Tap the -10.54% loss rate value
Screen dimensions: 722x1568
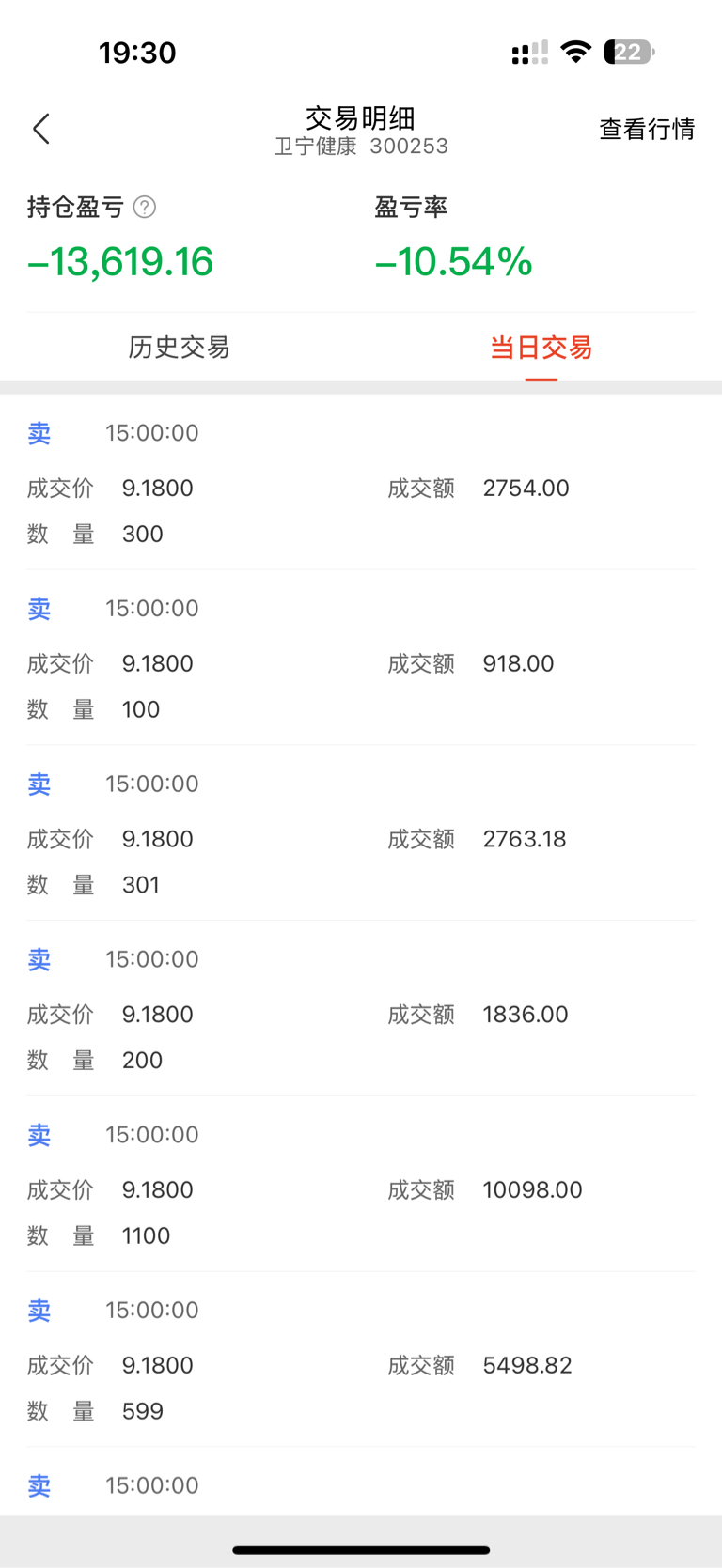(x=454, y=261)
